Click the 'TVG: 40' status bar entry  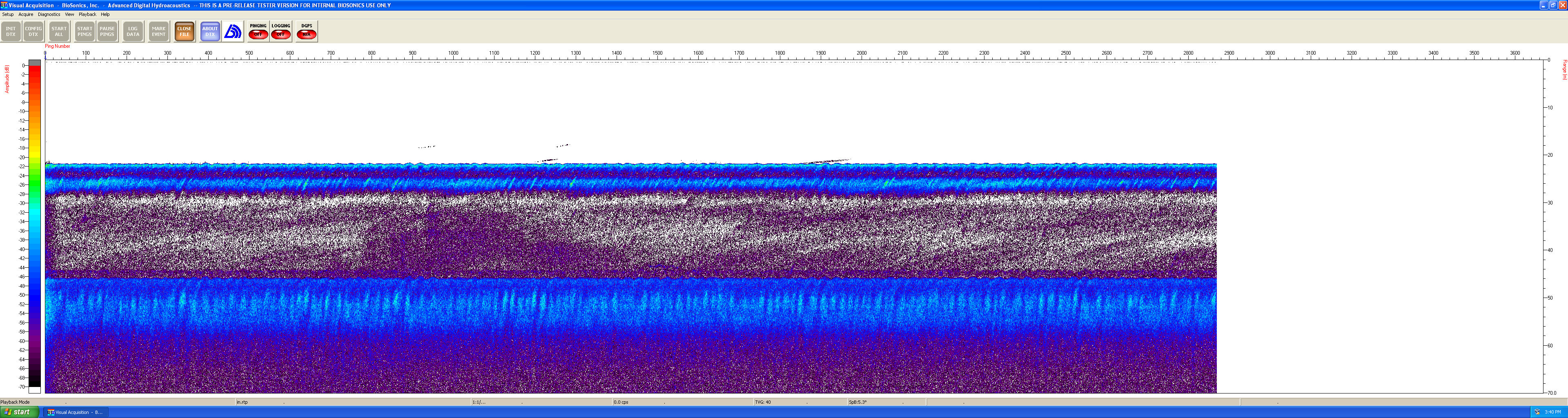(763, 402)
